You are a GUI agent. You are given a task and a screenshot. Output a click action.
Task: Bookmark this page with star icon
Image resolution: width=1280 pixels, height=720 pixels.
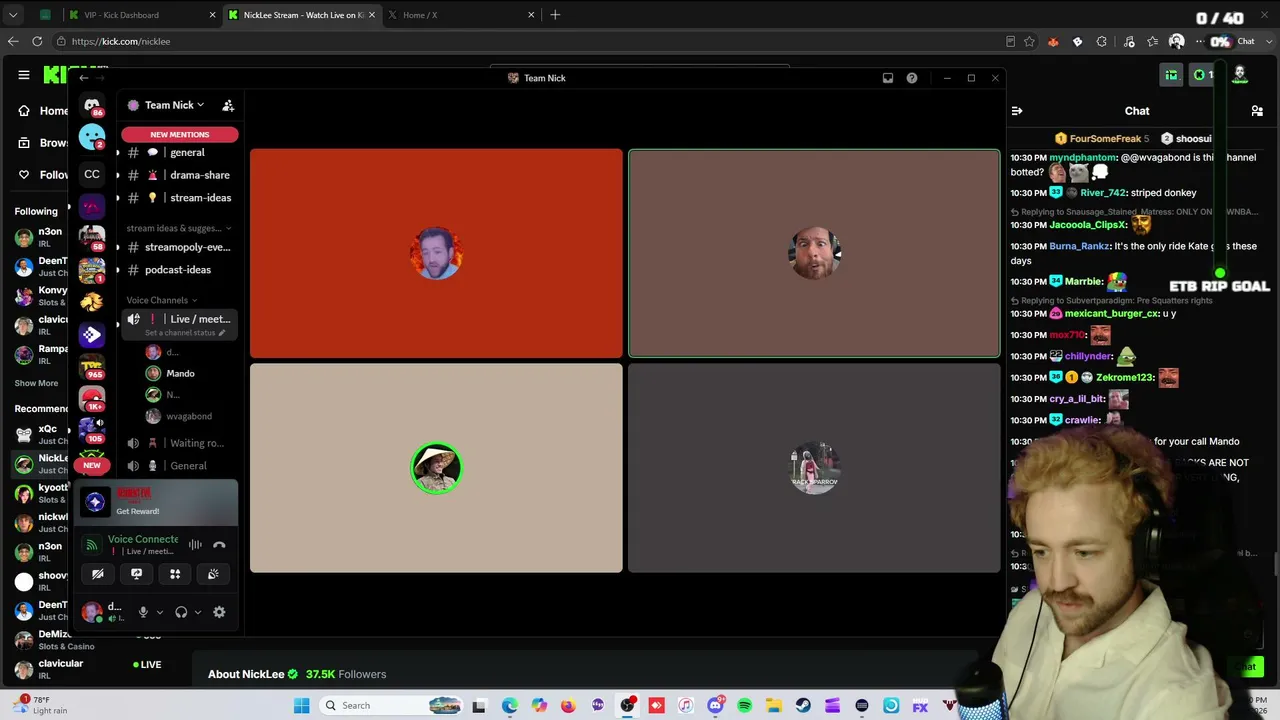1029,41
